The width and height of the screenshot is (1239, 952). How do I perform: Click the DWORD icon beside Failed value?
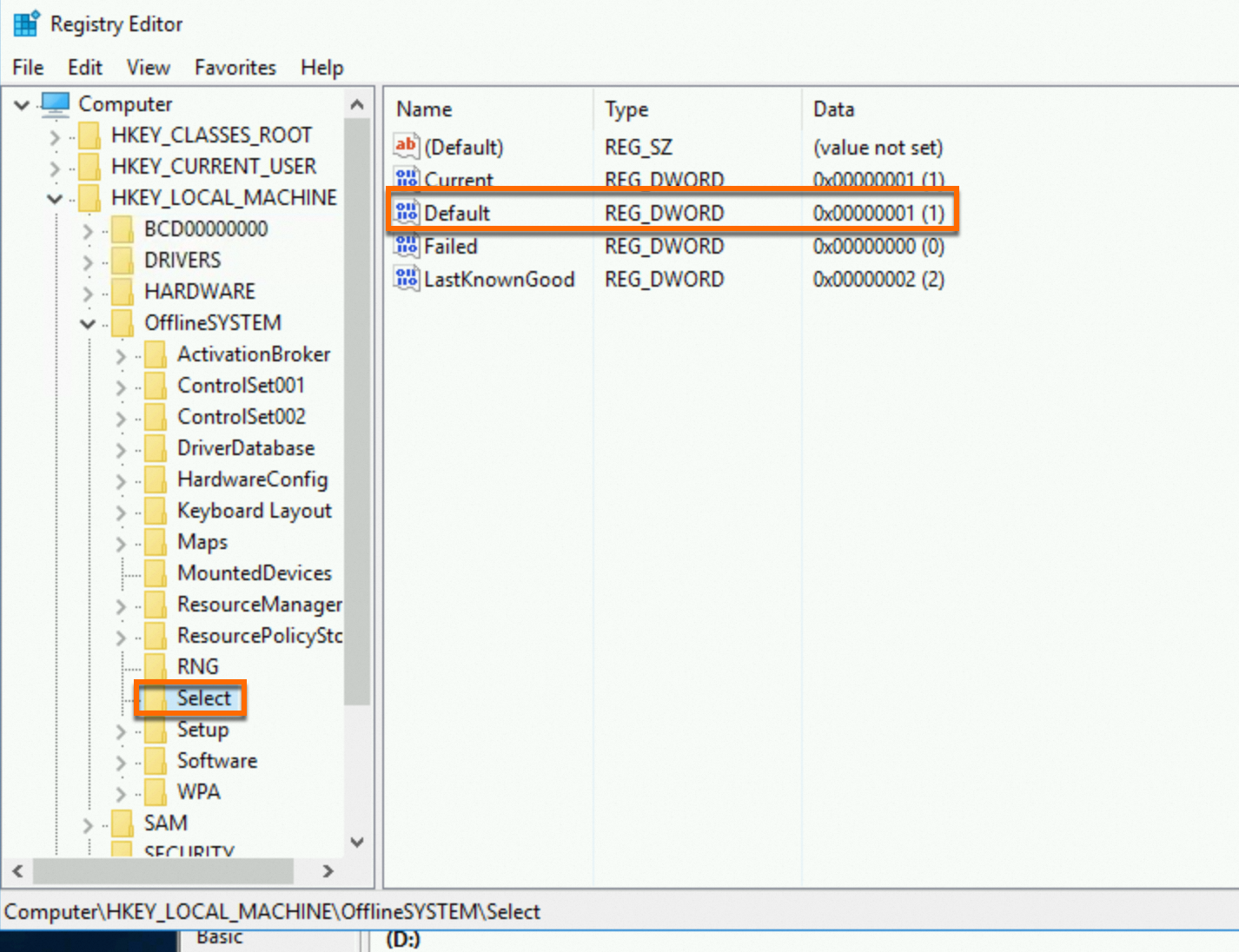(x=406, y=246)
